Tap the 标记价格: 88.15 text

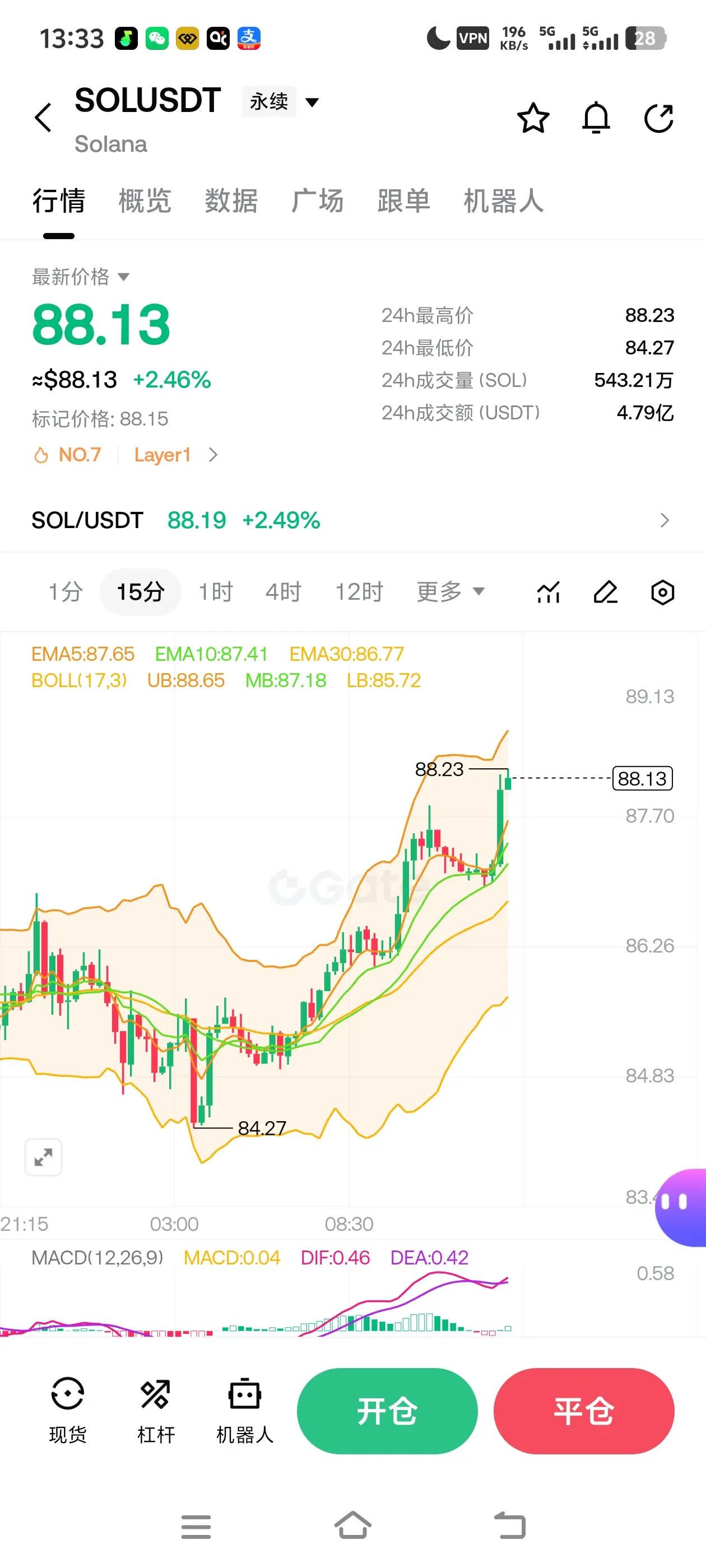(x=100, y=419)
